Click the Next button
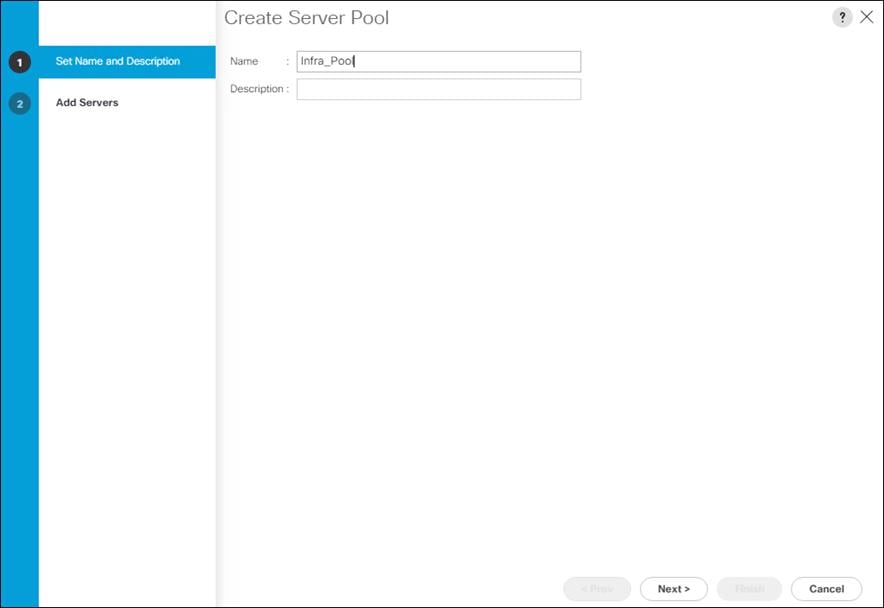Viewport: 884px width, 608px height. [673, 589]
